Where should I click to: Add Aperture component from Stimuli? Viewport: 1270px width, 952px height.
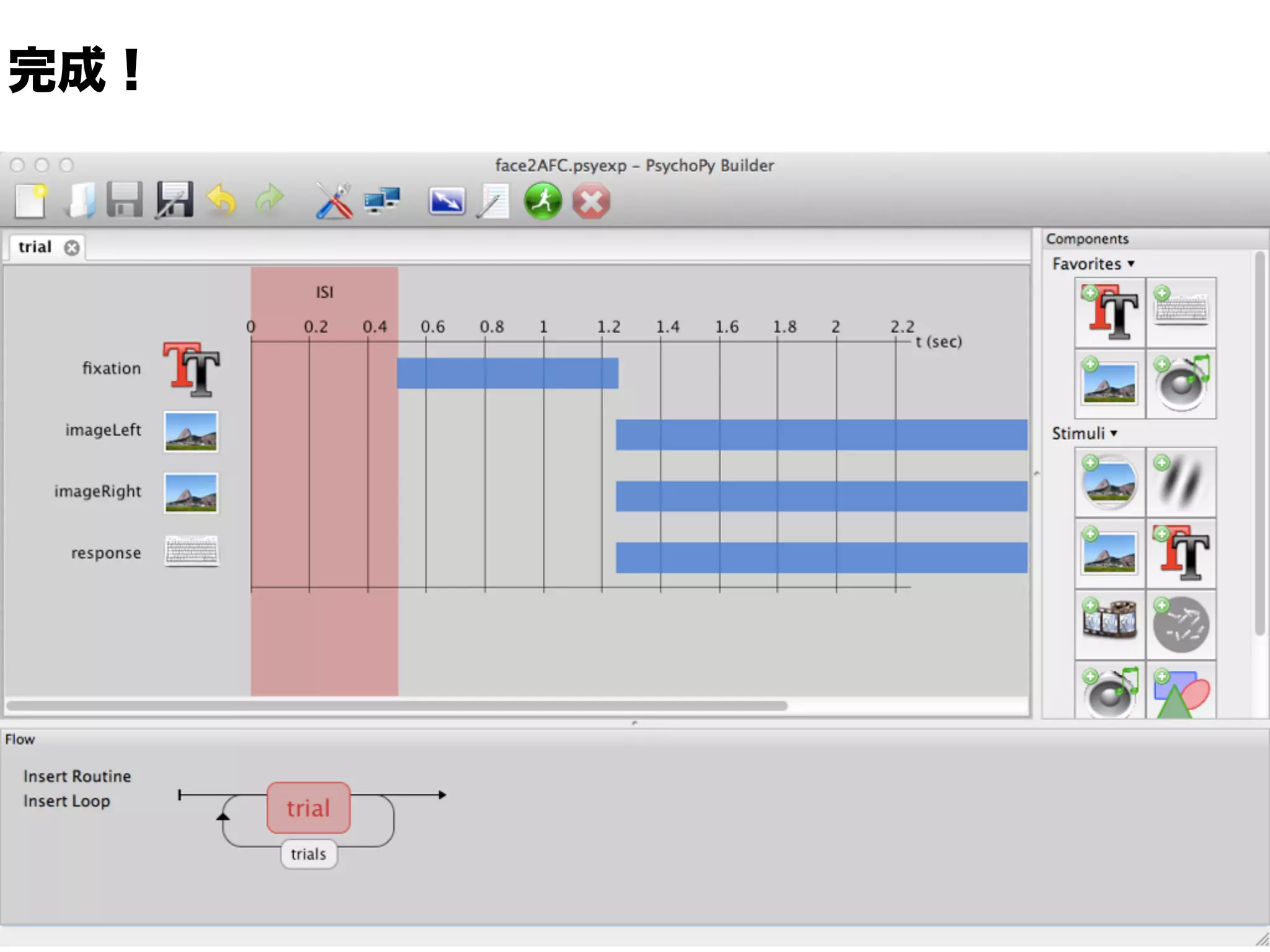click(x=1110, y=482)
